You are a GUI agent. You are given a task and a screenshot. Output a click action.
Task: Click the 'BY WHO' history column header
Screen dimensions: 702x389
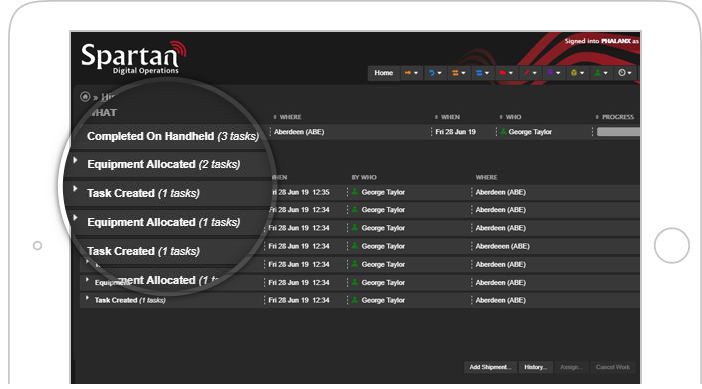click(364, 177)
